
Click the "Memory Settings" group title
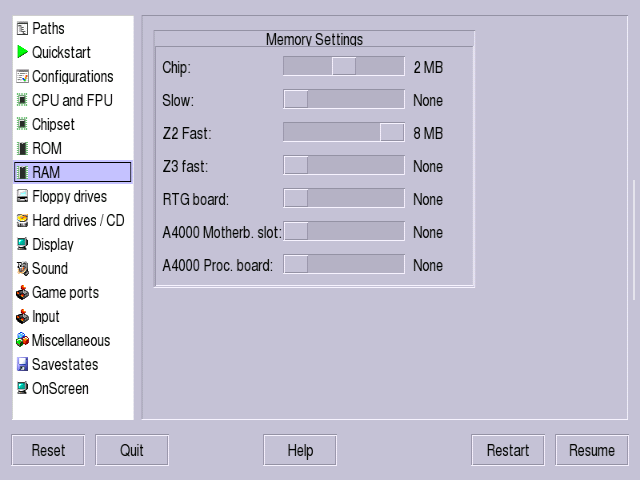(314, 40)
